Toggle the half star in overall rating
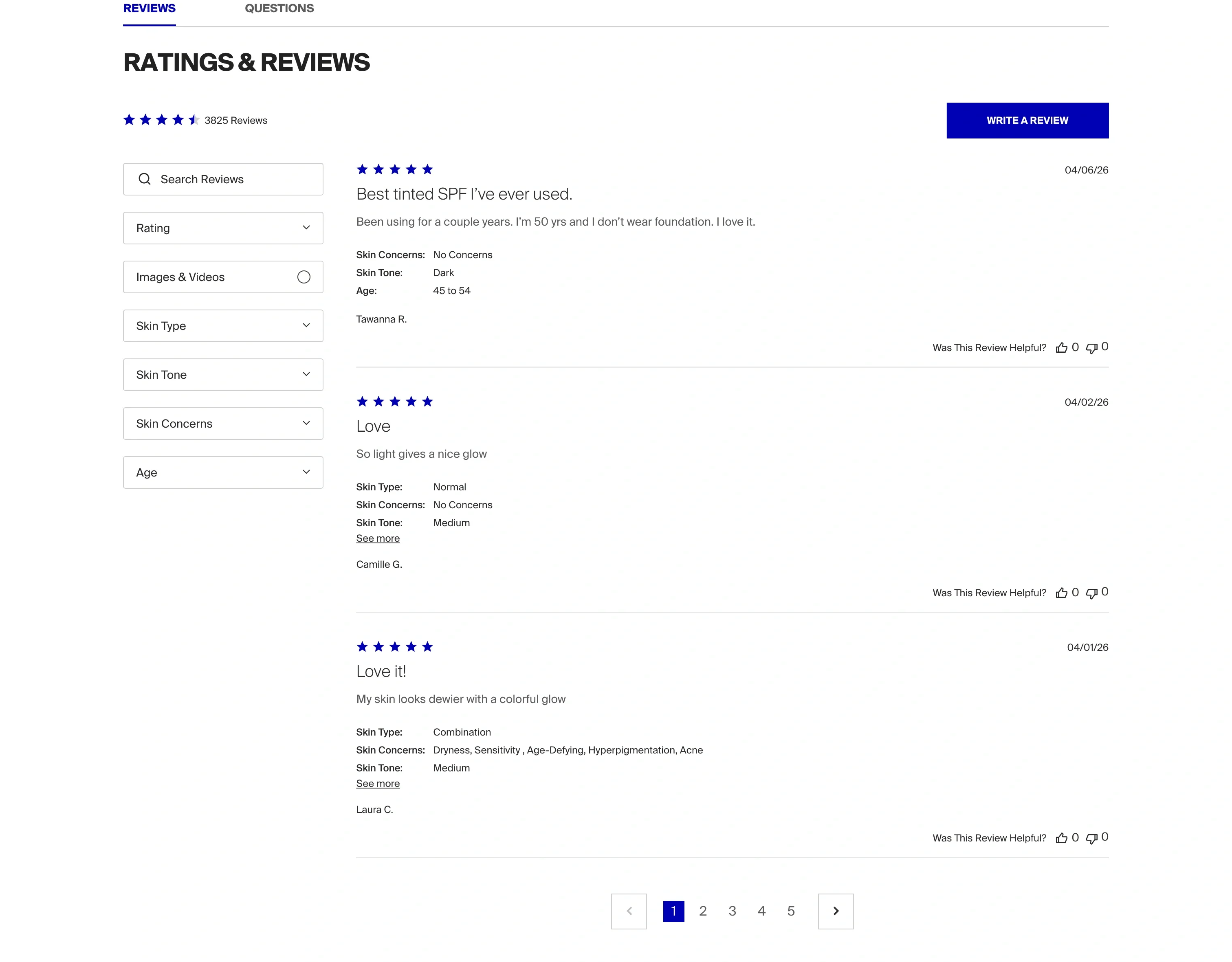The width and height of the screenshot is (1232, 962). (x=194, y=120)
